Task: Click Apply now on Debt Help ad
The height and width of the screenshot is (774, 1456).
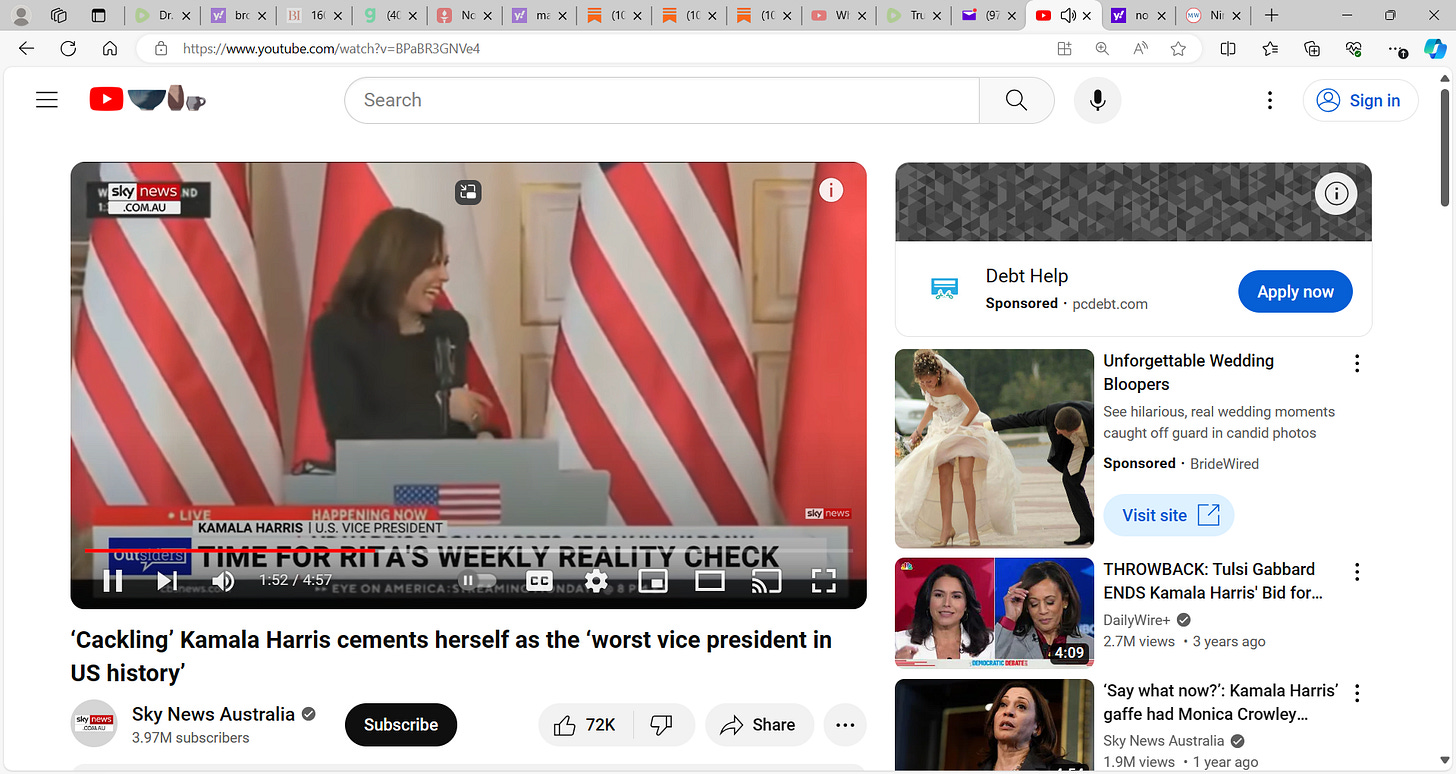Action: (1295, 292)
